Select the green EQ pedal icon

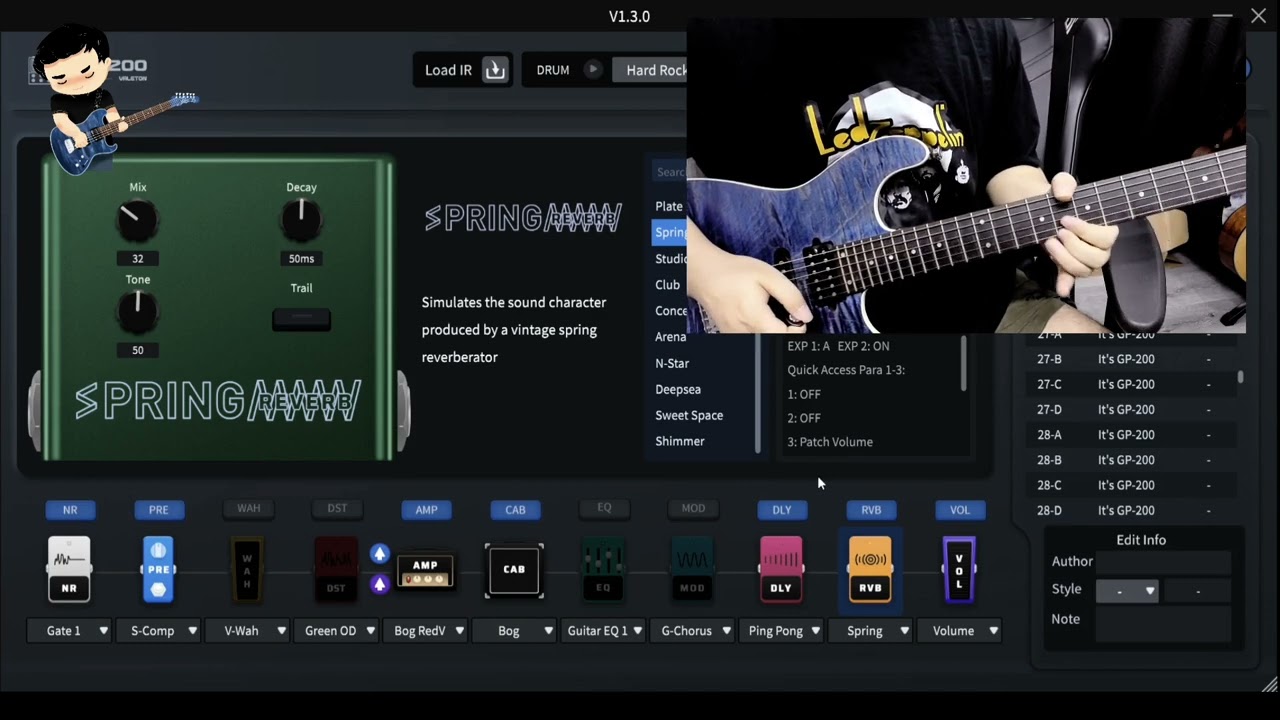pyautogui.click(x=603, y=569)
